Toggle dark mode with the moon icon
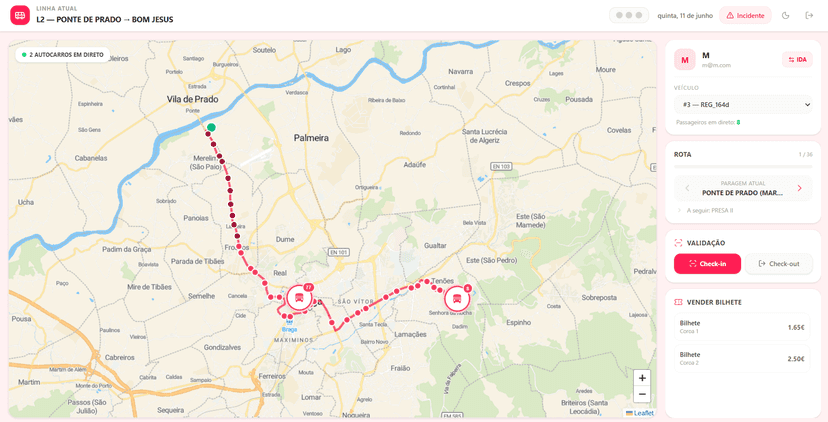 pos(786,15)
